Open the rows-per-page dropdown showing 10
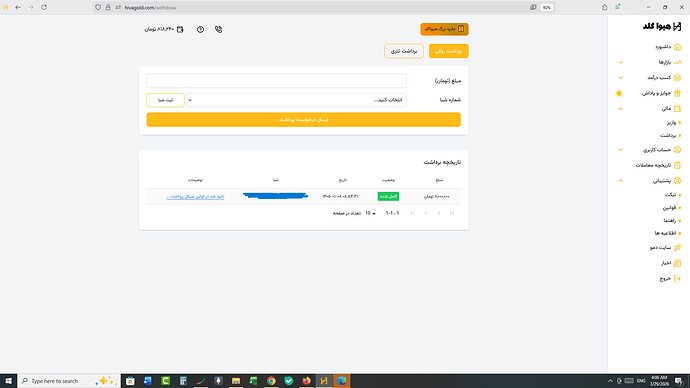The height and width of the screenshot is (388, 690). point(370,213)
